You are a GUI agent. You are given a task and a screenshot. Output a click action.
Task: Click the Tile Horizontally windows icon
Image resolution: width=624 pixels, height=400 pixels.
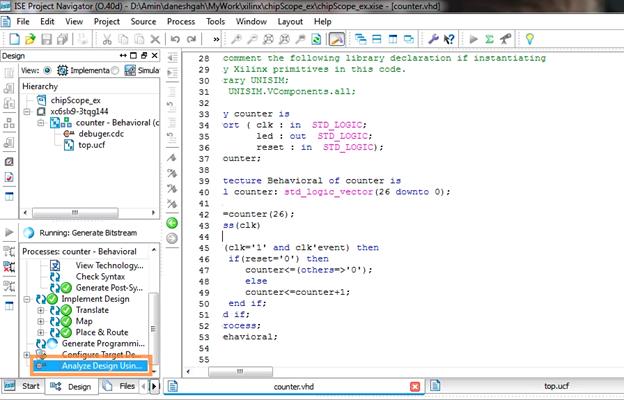click(x=376, y=39)
